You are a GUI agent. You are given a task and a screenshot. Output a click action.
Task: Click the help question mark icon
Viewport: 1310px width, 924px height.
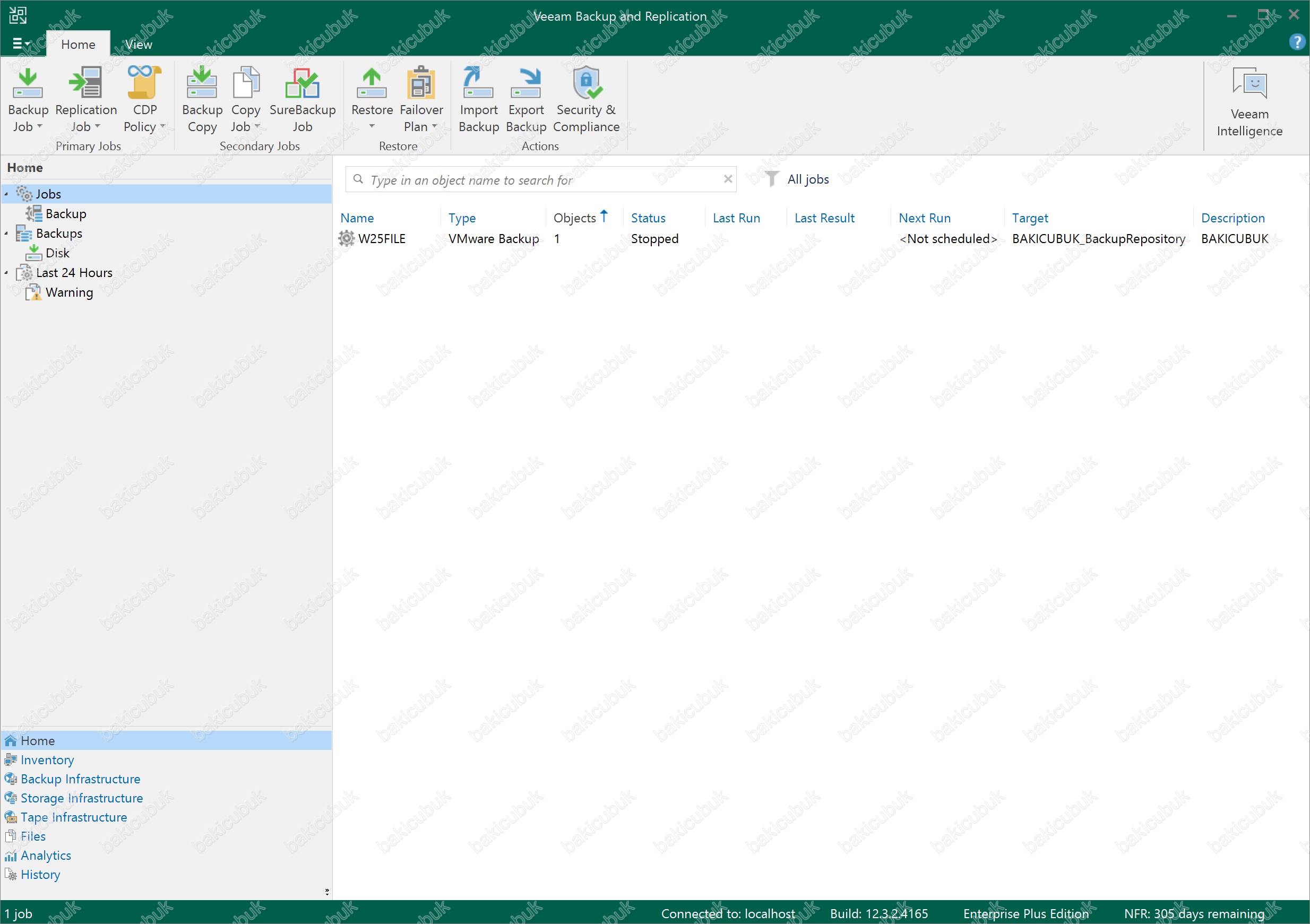(1296, 42)
